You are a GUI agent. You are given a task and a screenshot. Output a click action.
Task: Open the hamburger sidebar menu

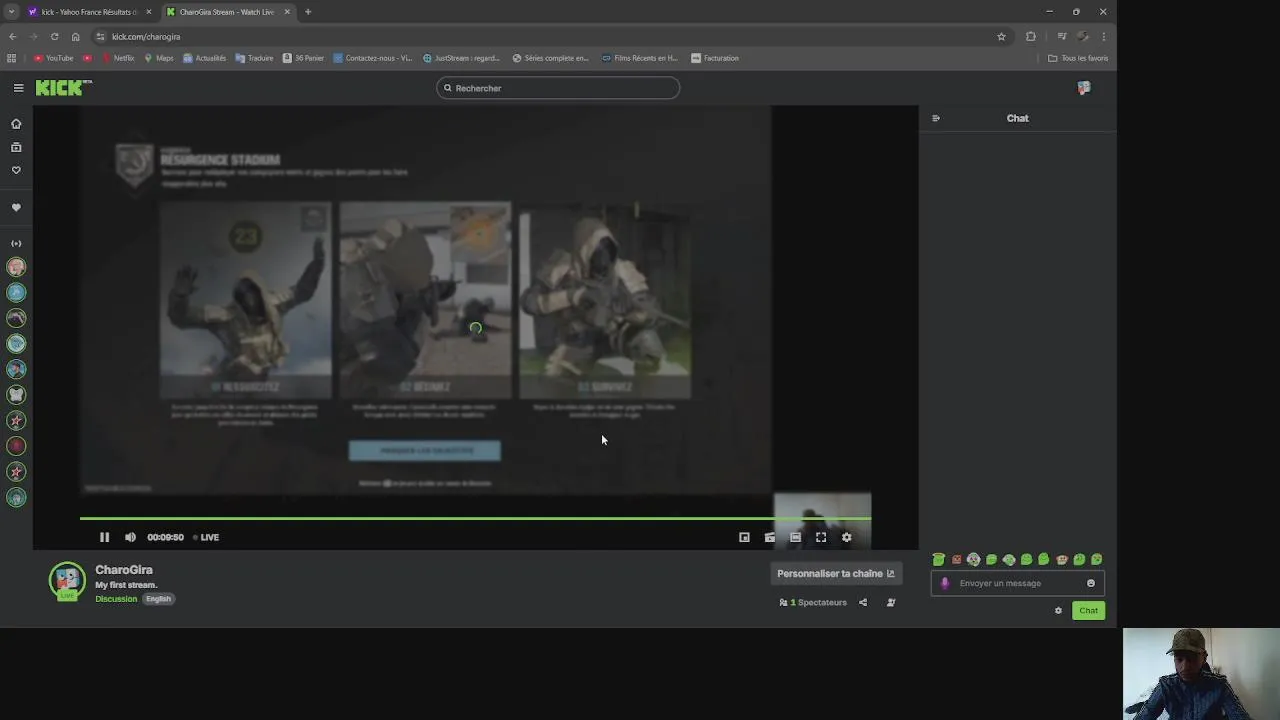point(18,88)
